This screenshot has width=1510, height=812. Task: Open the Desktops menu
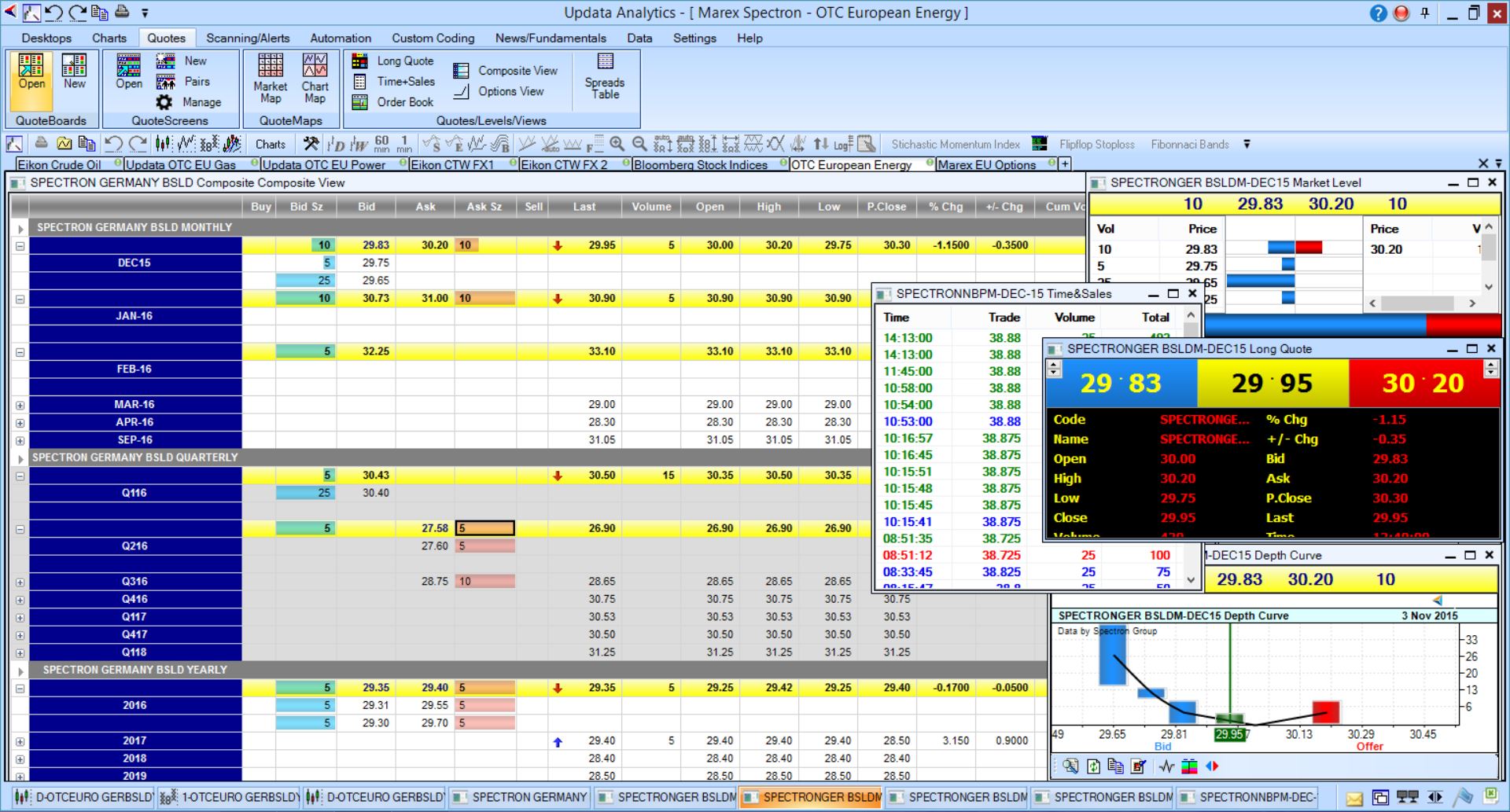46,38
